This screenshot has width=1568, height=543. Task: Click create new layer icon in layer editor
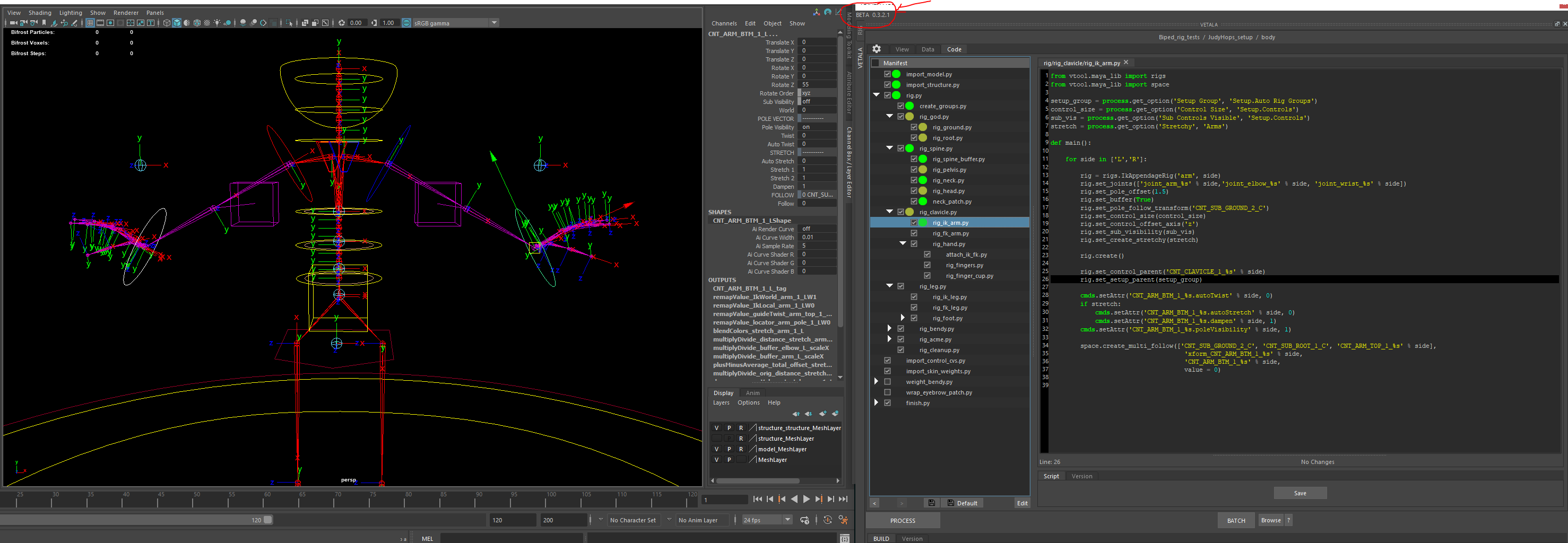coord(822,414)
